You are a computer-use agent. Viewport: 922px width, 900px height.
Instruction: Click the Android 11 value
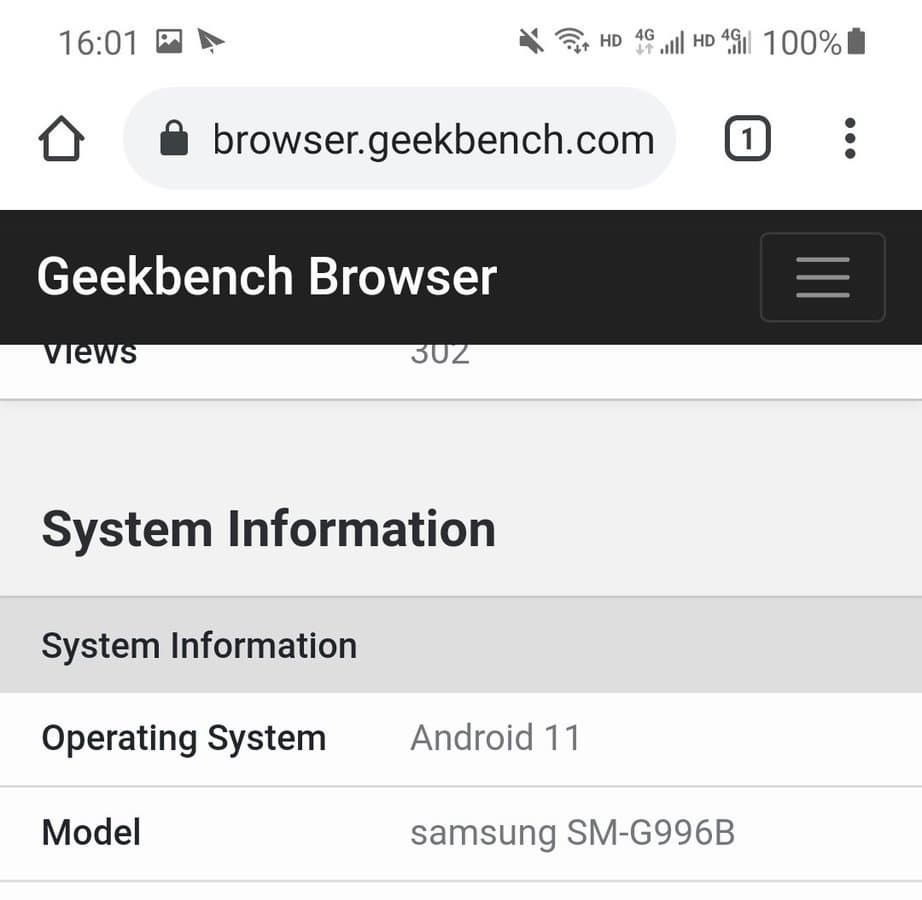[x=495, y=738]
